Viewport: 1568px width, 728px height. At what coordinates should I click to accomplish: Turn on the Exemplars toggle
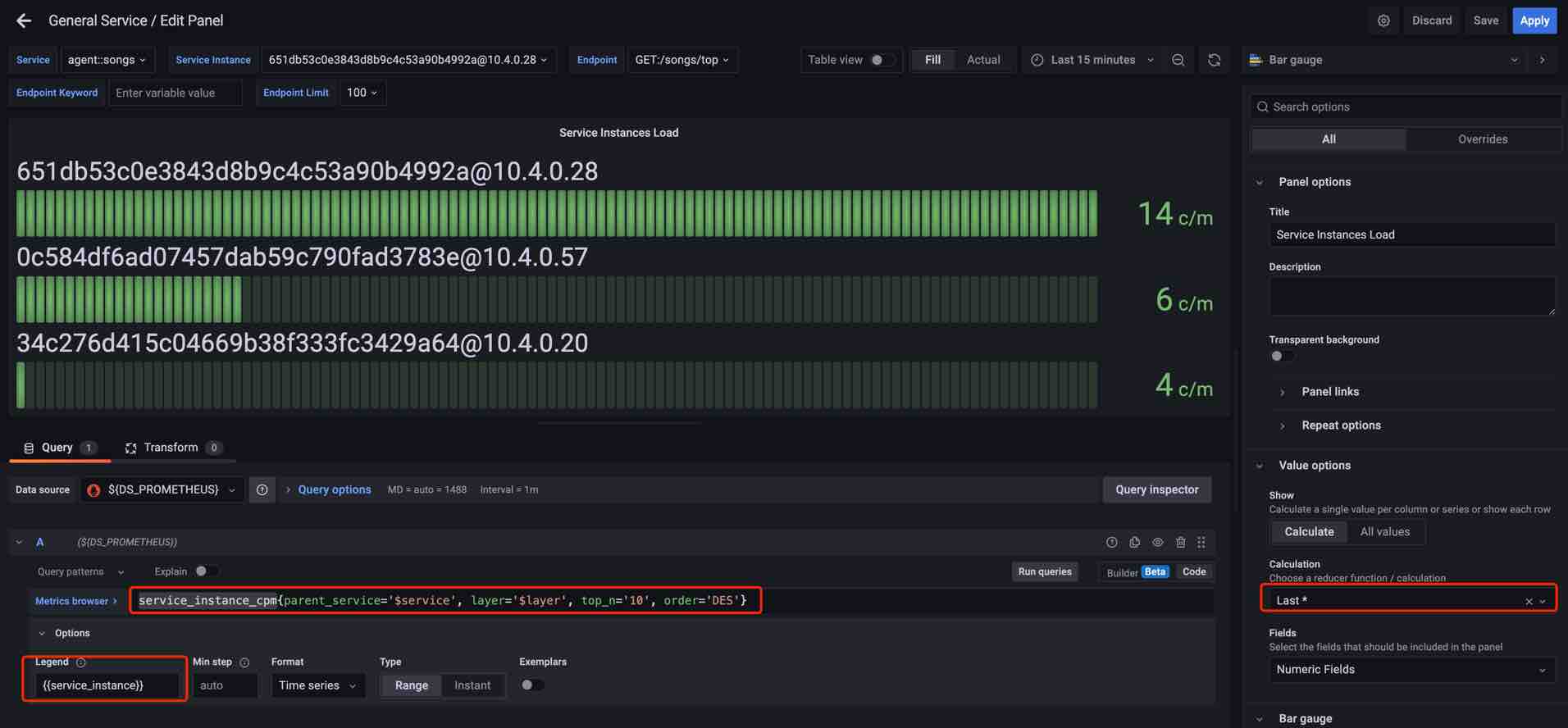point(531,685)
